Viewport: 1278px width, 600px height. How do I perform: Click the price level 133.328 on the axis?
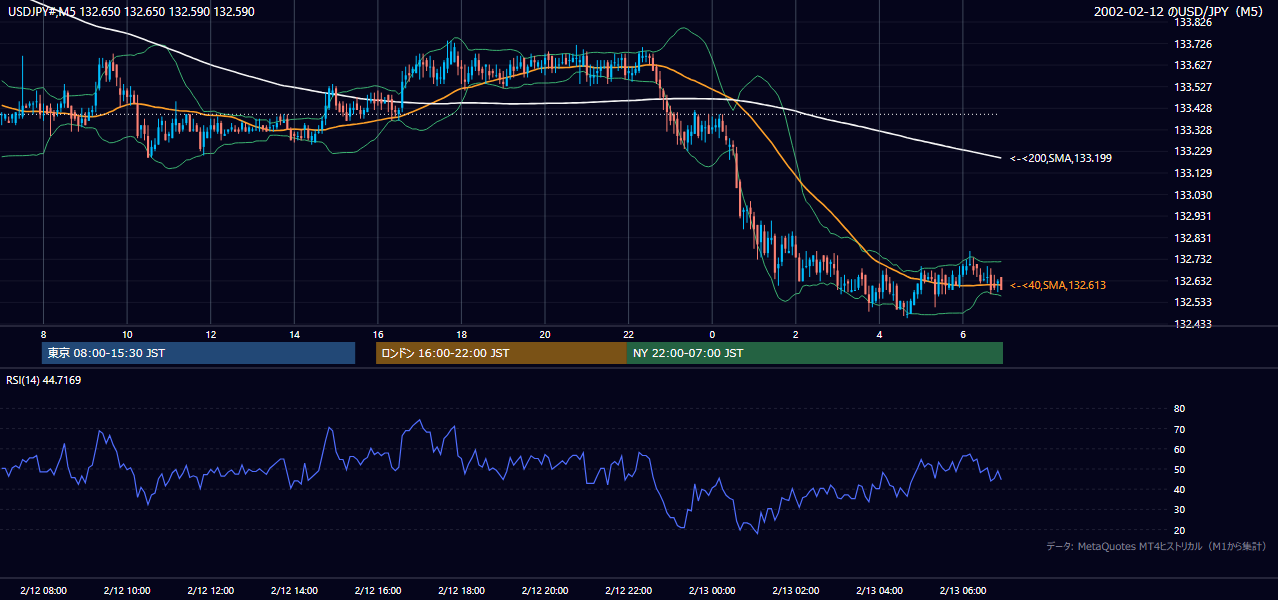pos(1193,130)
